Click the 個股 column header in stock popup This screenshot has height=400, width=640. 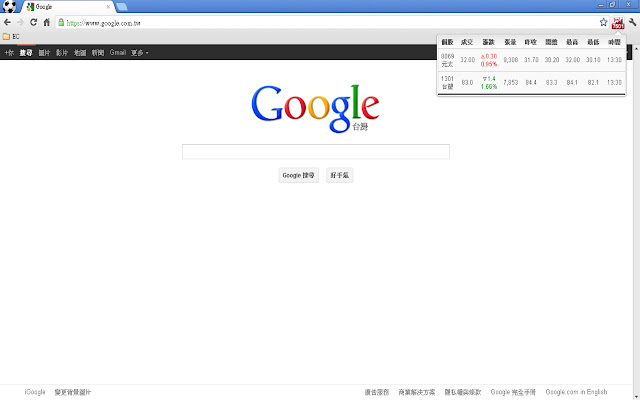click(x=447, y=42)
